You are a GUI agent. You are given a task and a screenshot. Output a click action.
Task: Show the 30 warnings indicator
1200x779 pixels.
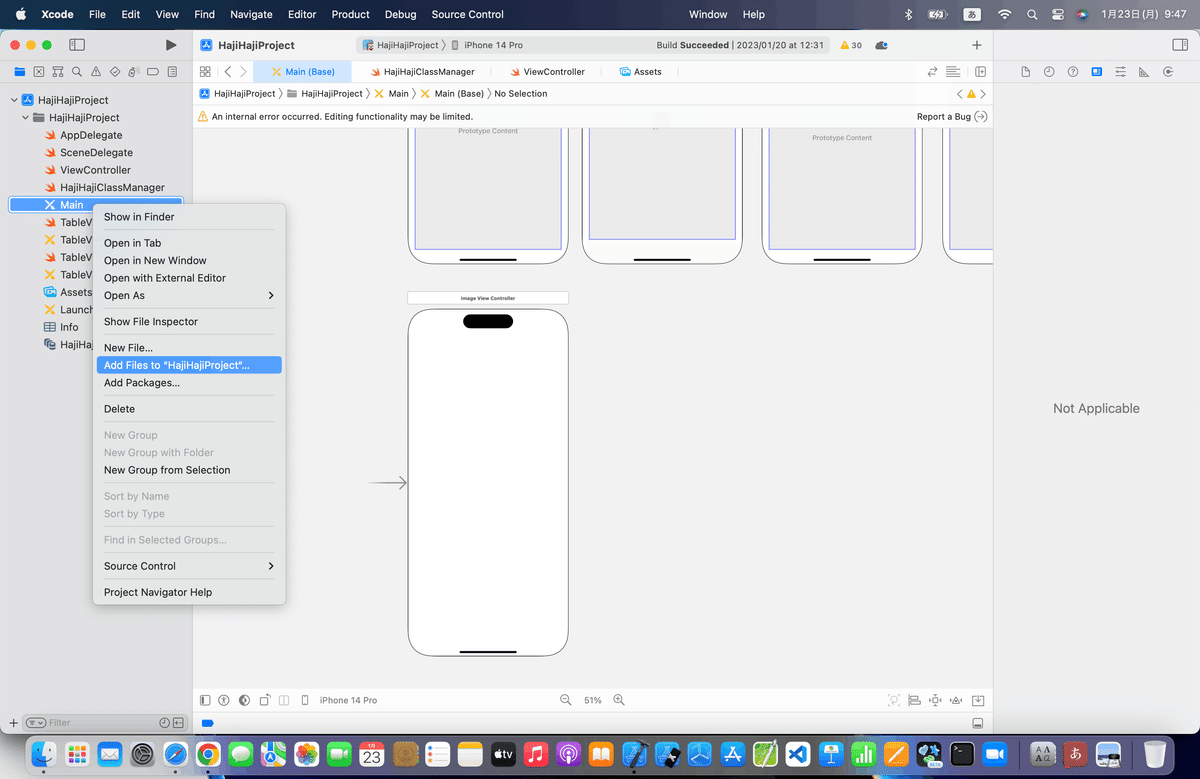851,45
